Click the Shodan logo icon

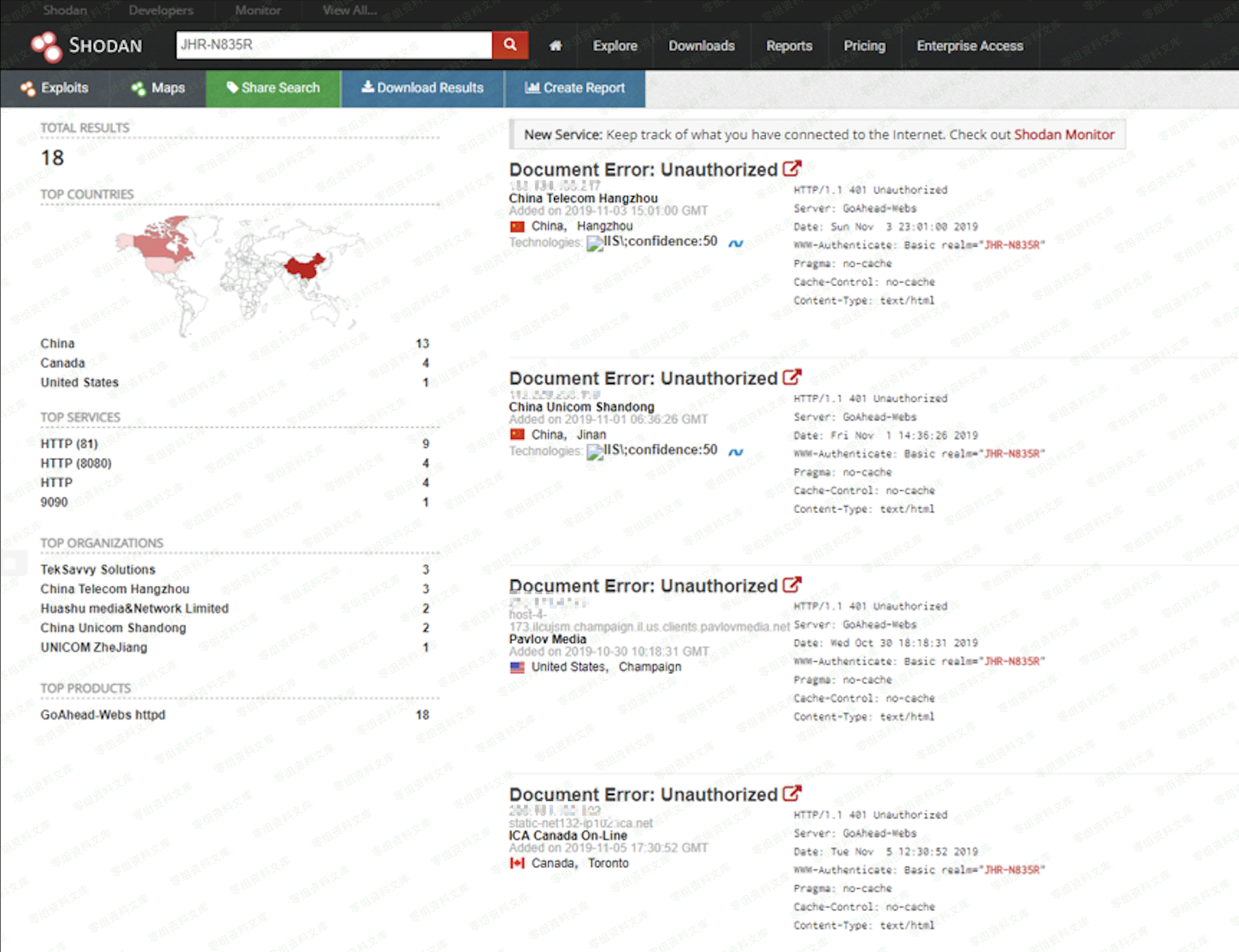46,46
